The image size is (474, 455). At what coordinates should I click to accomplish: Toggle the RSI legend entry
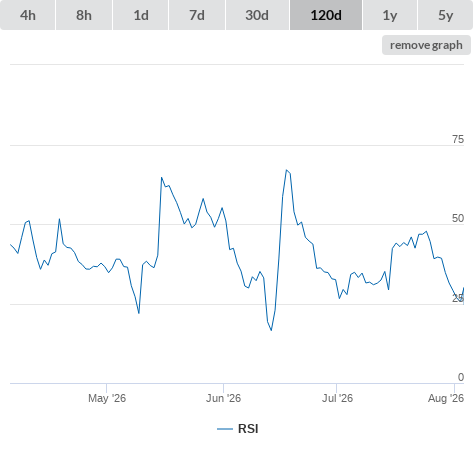click(x=238, y=429)
